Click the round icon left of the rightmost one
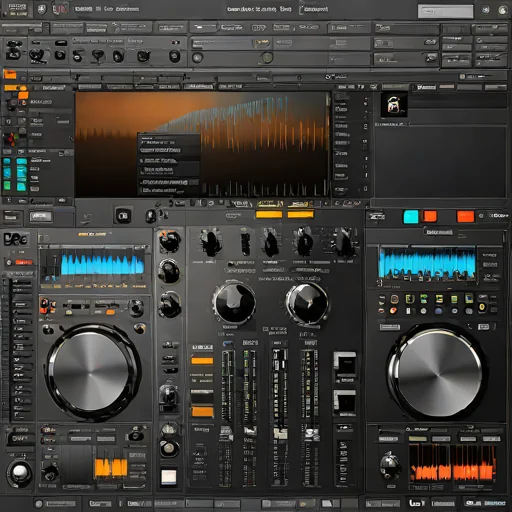Screen dimensions: 512x512 485,10
